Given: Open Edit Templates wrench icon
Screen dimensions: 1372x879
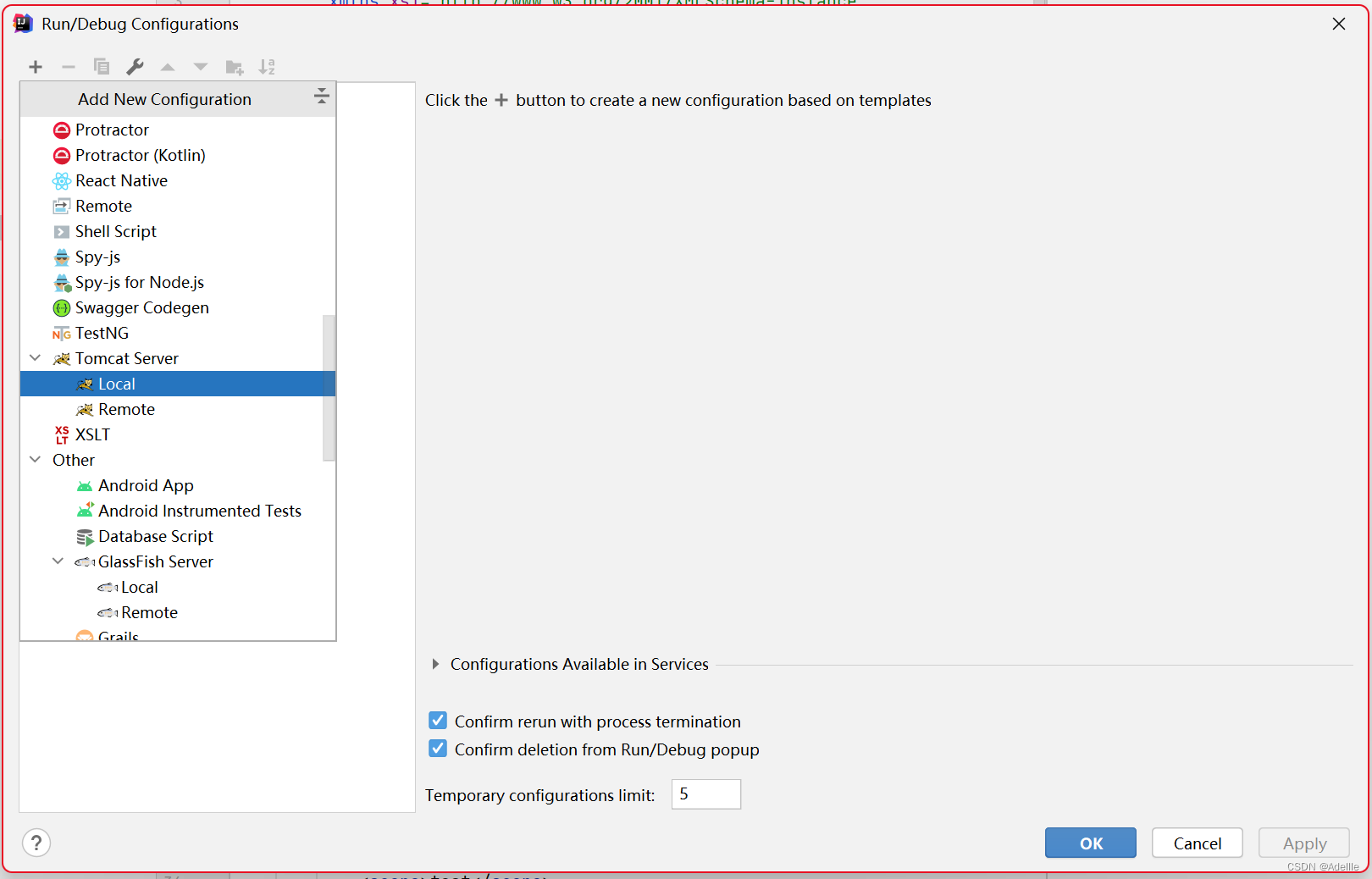Looking at the screenshot, I should (135, 67).
